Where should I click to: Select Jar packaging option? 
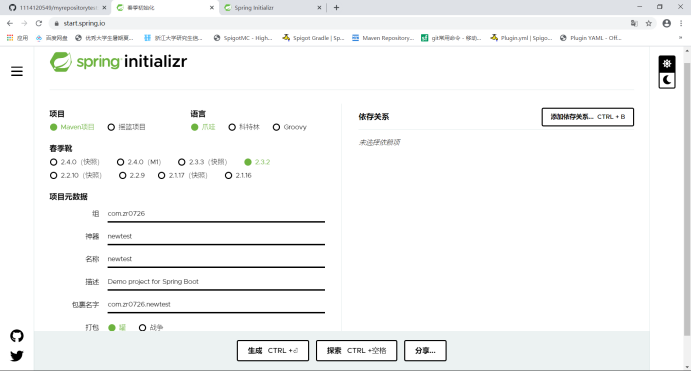point(117,327)
